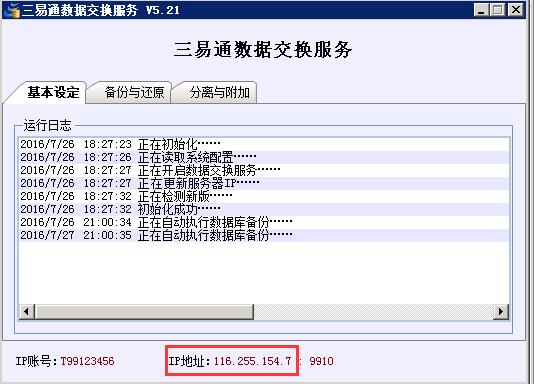Select the 正在读取系统配置 log entry
Image resolution: width=534 pixels, height=384 pixels.
pos(264,157)
